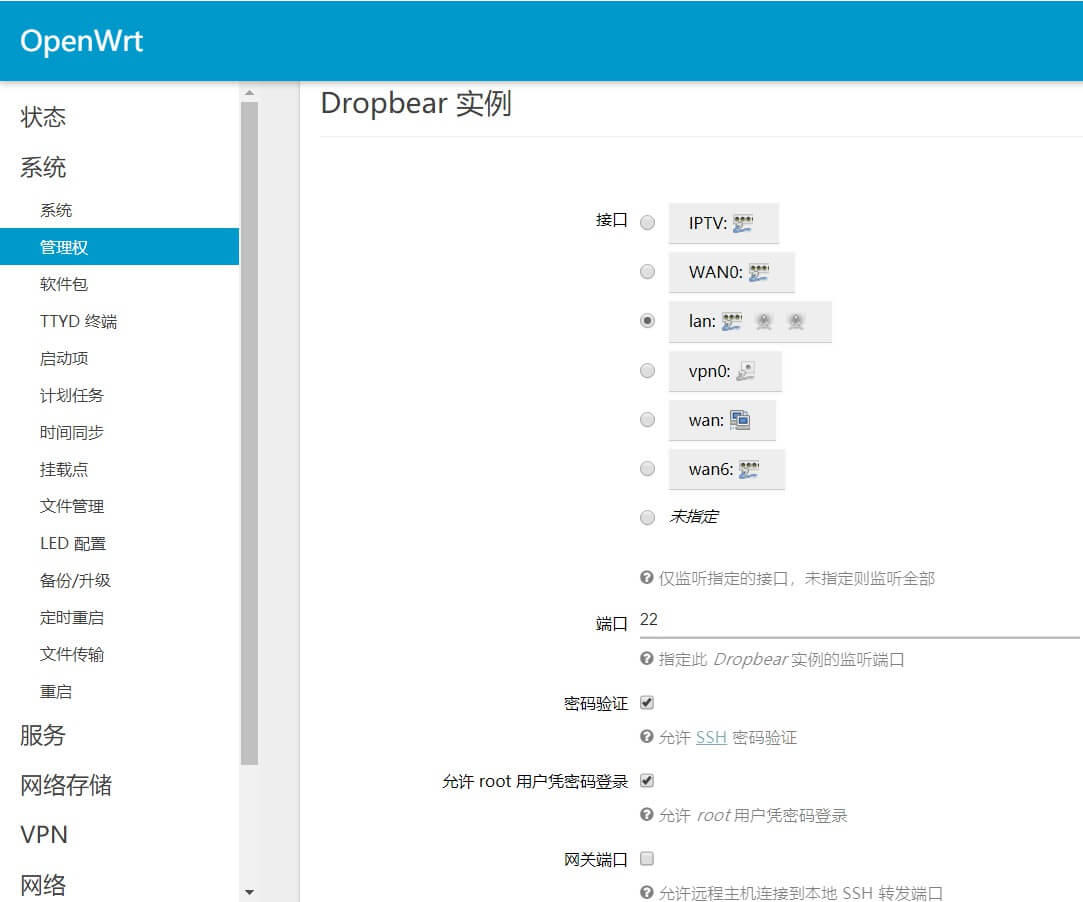The image size is (1083, 902).
Task: Click the wan6 interface icon
Action: pyautogui.click(x=749, y=469)
